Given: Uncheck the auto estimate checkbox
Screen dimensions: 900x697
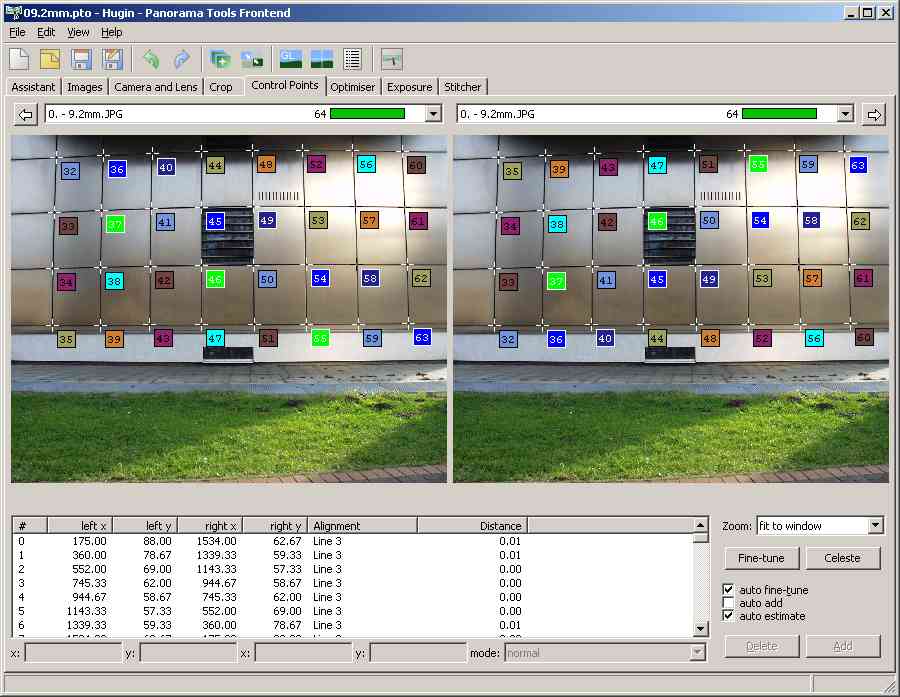Looking at the screenshot, I should click(728, 616).
